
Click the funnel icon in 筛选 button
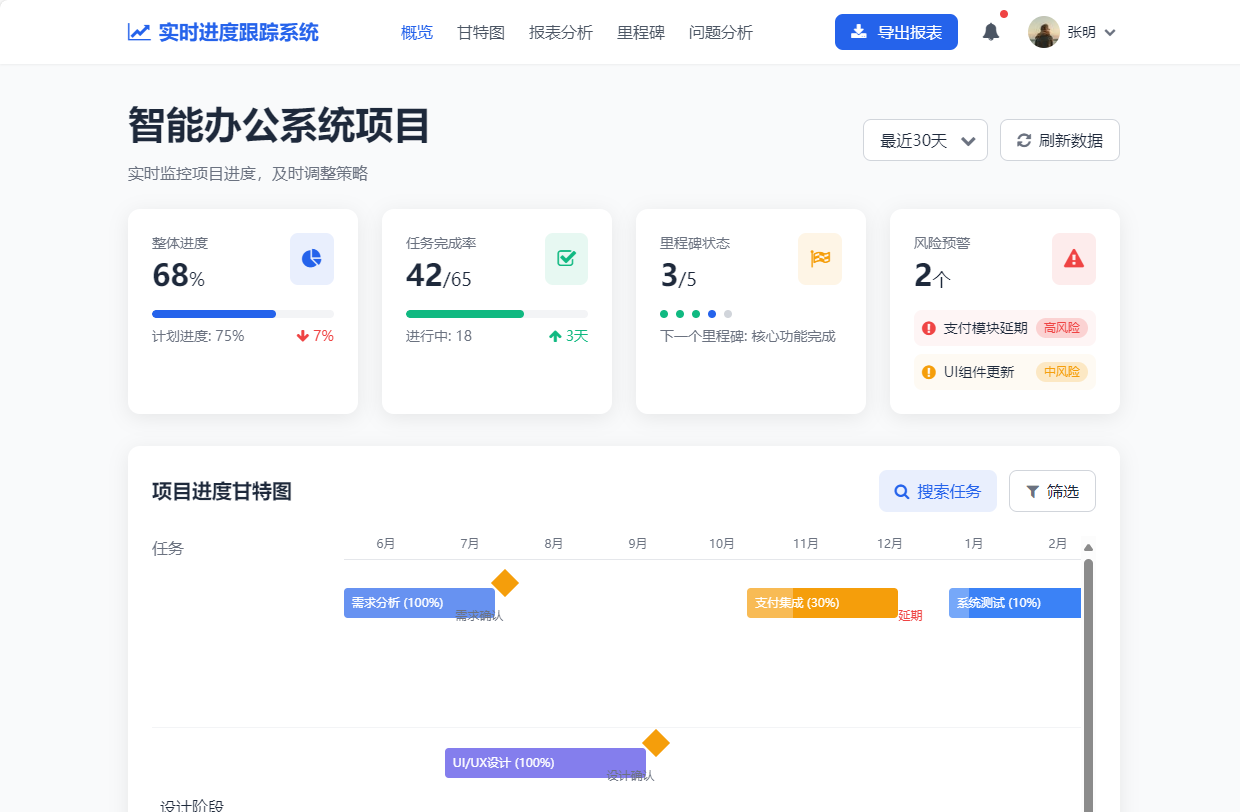click(x=1033, y=491)
